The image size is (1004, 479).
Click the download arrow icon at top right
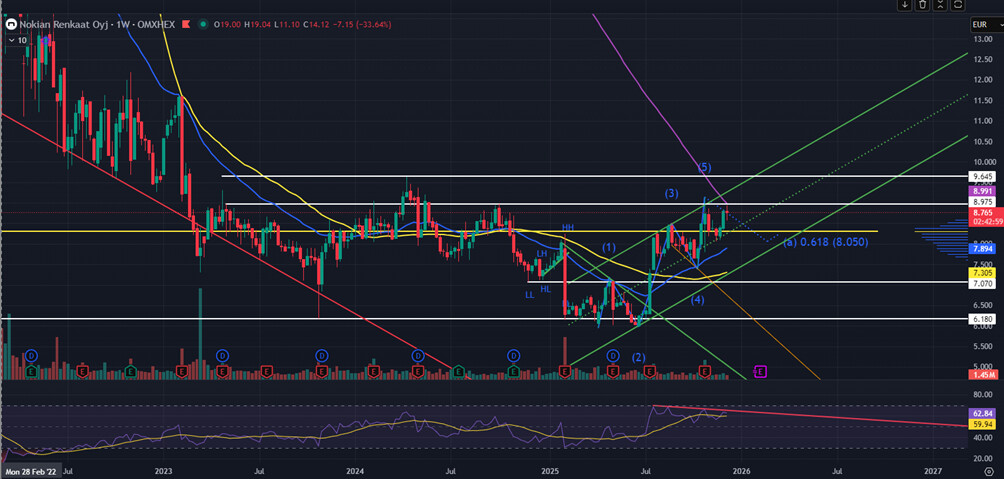tap(905, 4)
